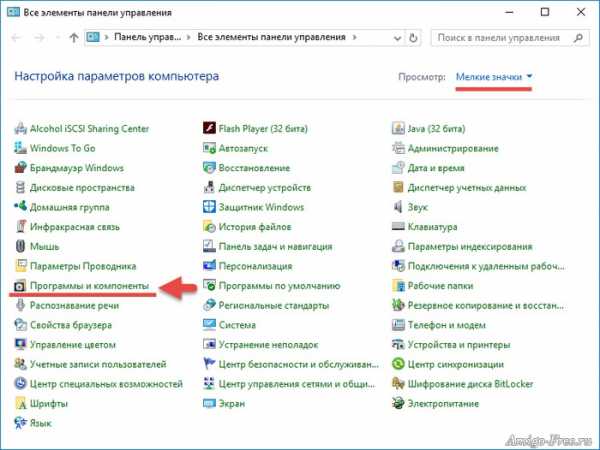Click the refresh button in address bar
Viewport: 600px width, 450px height.
pos(413,38)
